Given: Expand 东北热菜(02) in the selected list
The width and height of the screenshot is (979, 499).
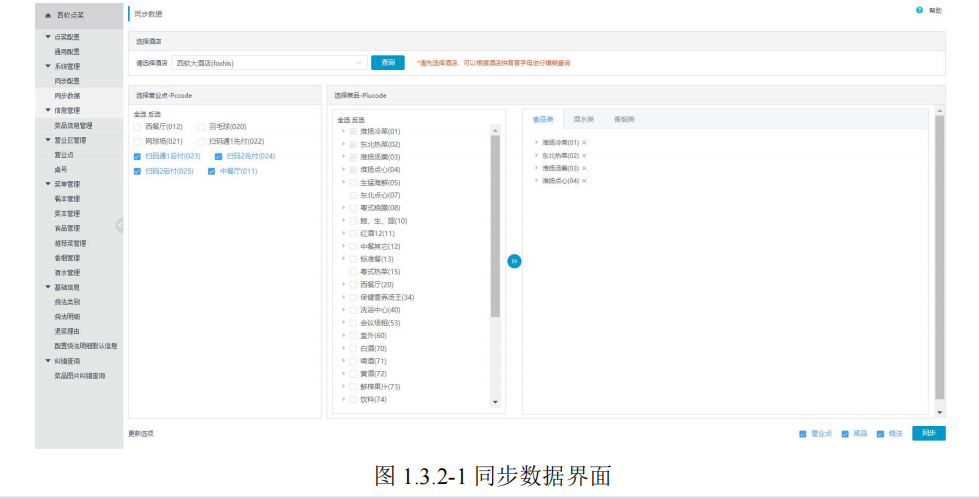Looking at the screenshot, I should tap(536, 156).
